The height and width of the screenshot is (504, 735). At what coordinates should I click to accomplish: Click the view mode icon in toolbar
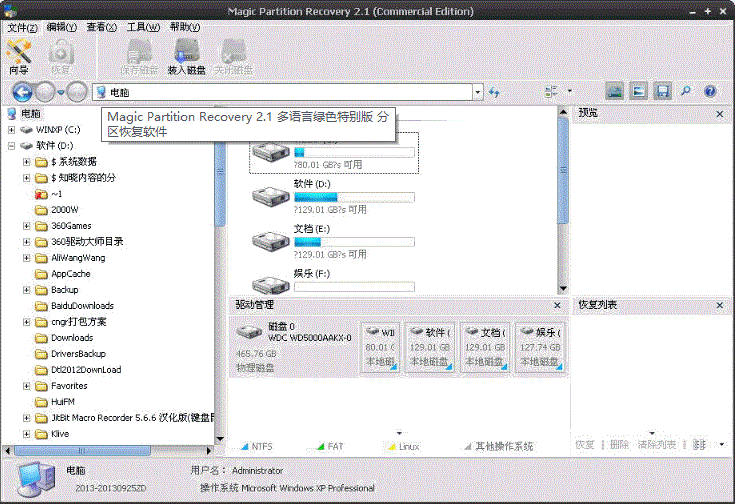[x=551, y=91]
